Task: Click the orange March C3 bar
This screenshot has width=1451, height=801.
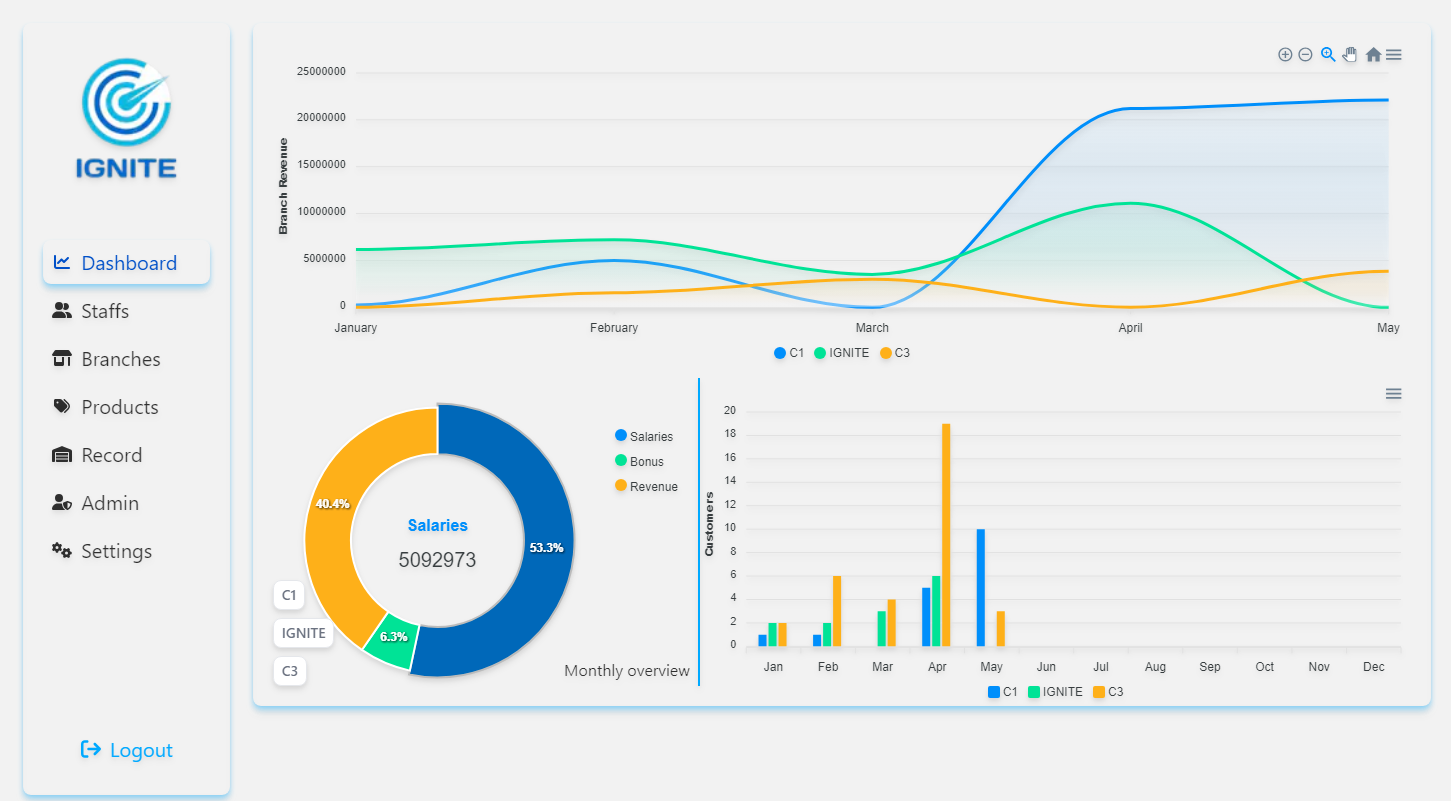Action: [891, 623]
